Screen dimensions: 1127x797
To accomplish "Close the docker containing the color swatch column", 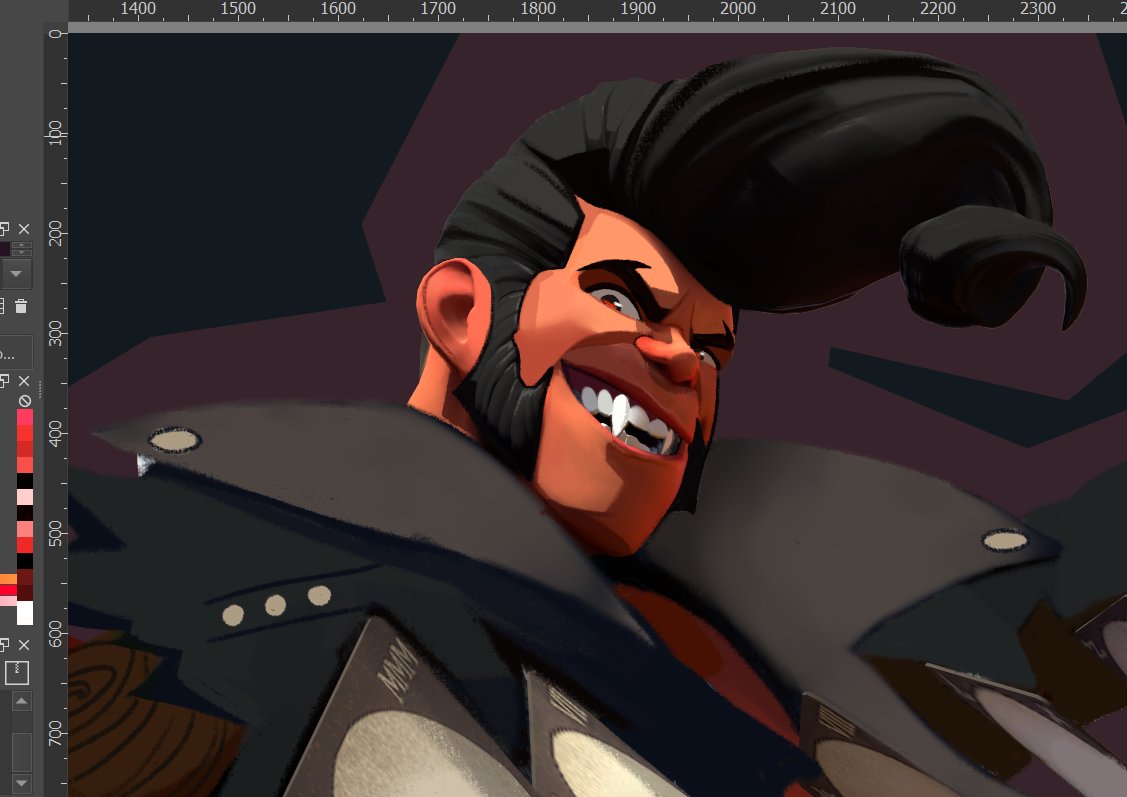I will coord(24,381).
